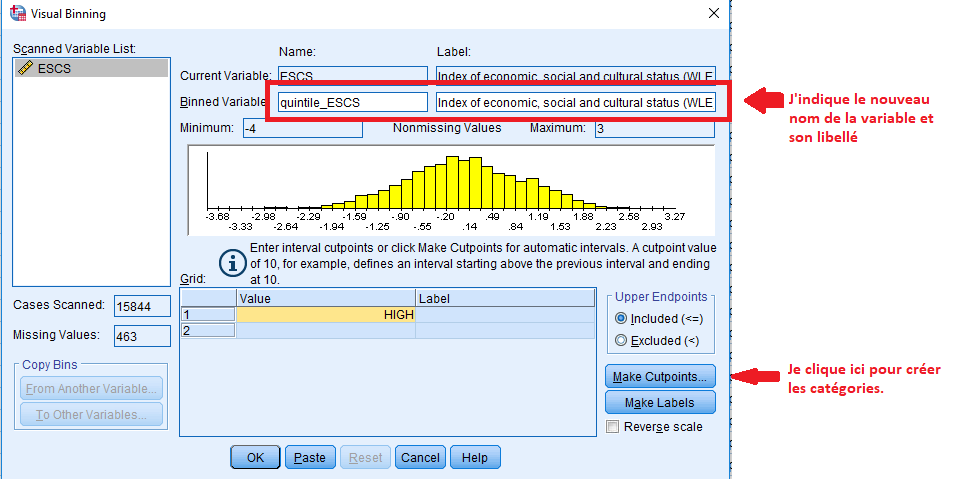Click the tallest histogram bar near -.20

coord(452,183)
